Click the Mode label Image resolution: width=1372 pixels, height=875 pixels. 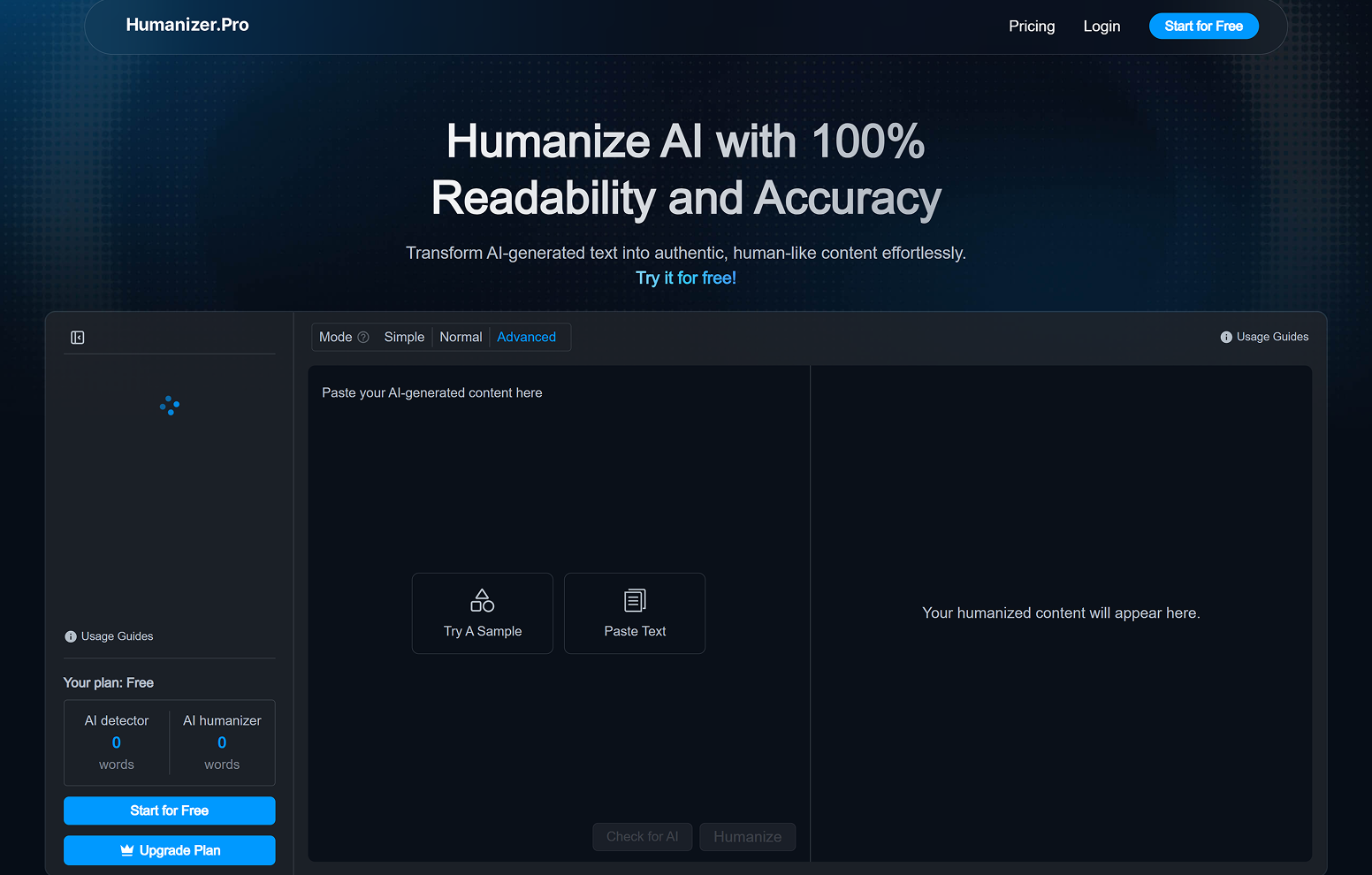[336, 337]
